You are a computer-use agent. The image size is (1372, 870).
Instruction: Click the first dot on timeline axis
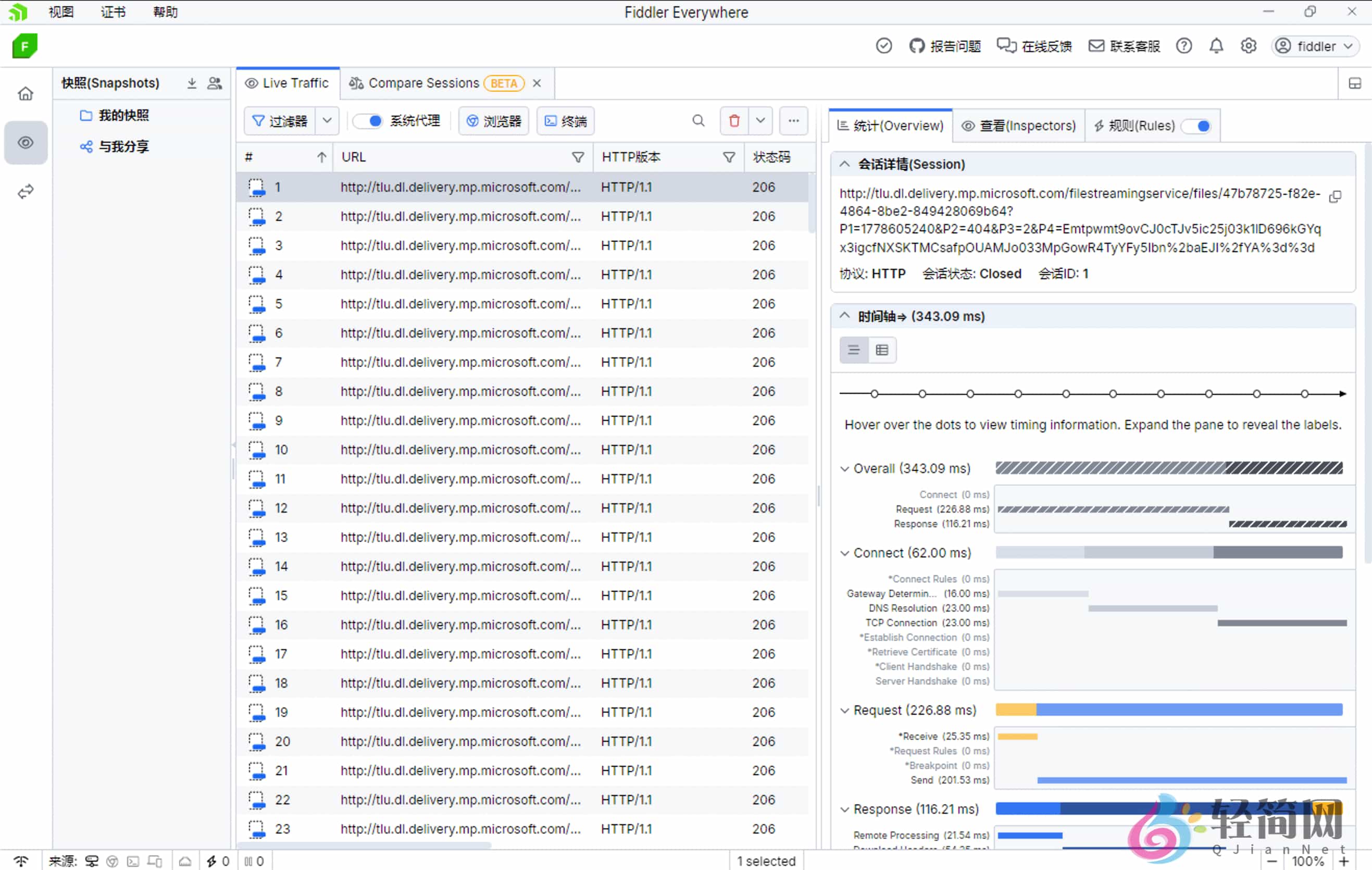pos(875,394)
